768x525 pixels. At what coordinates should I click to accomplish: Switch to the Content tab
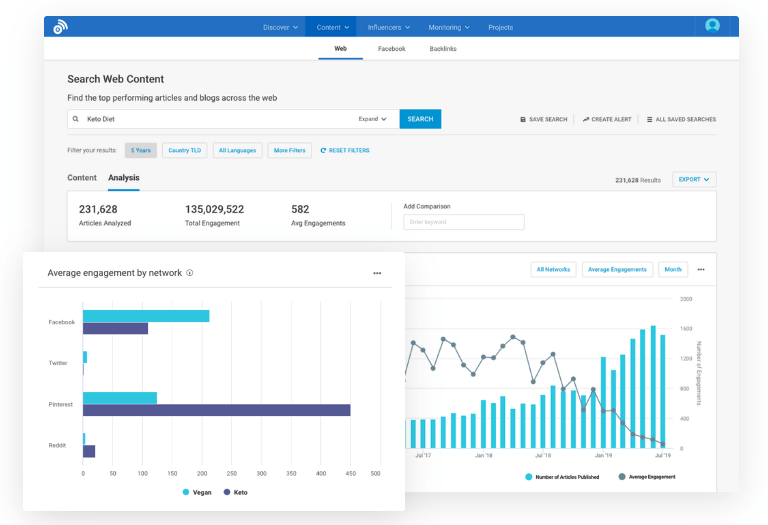pyautogui.click(x=82, y=178)
